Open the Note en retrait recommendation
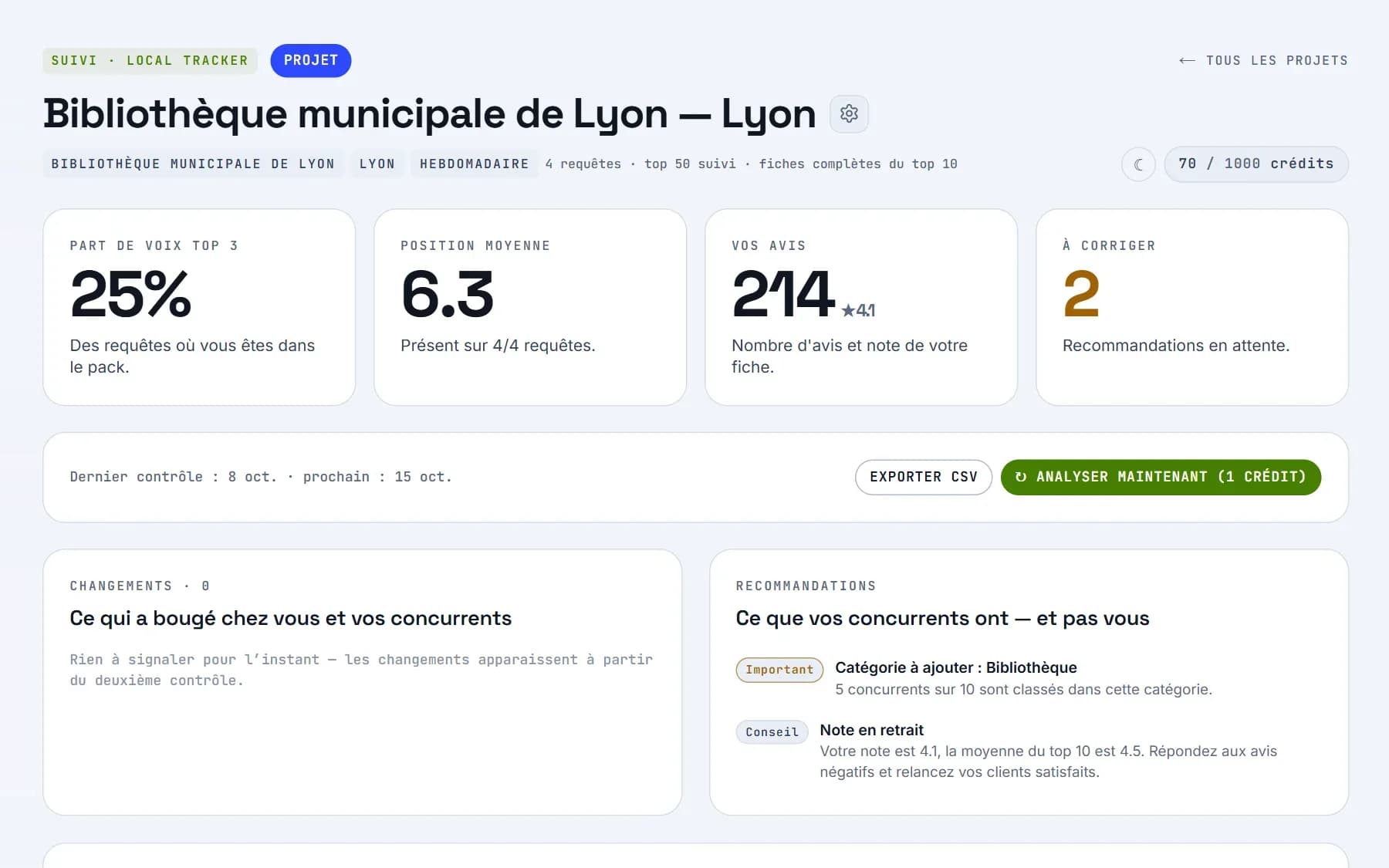The image size is (1389, 868). coord(872,730)
